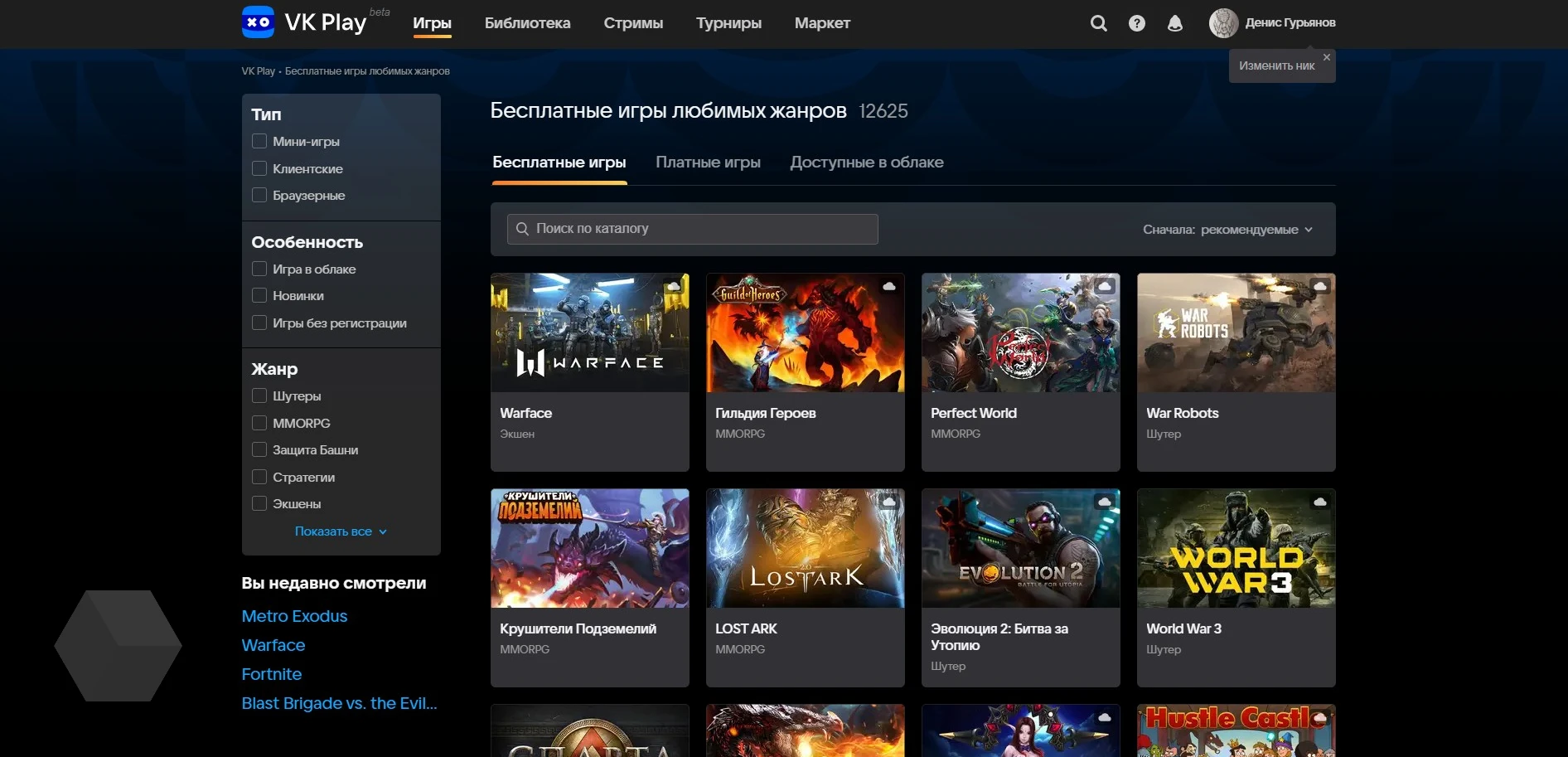This screenshot has height=757, width=1568.
Task: Toggle the Мини-игры checkbox
Action: pos(259,141)
